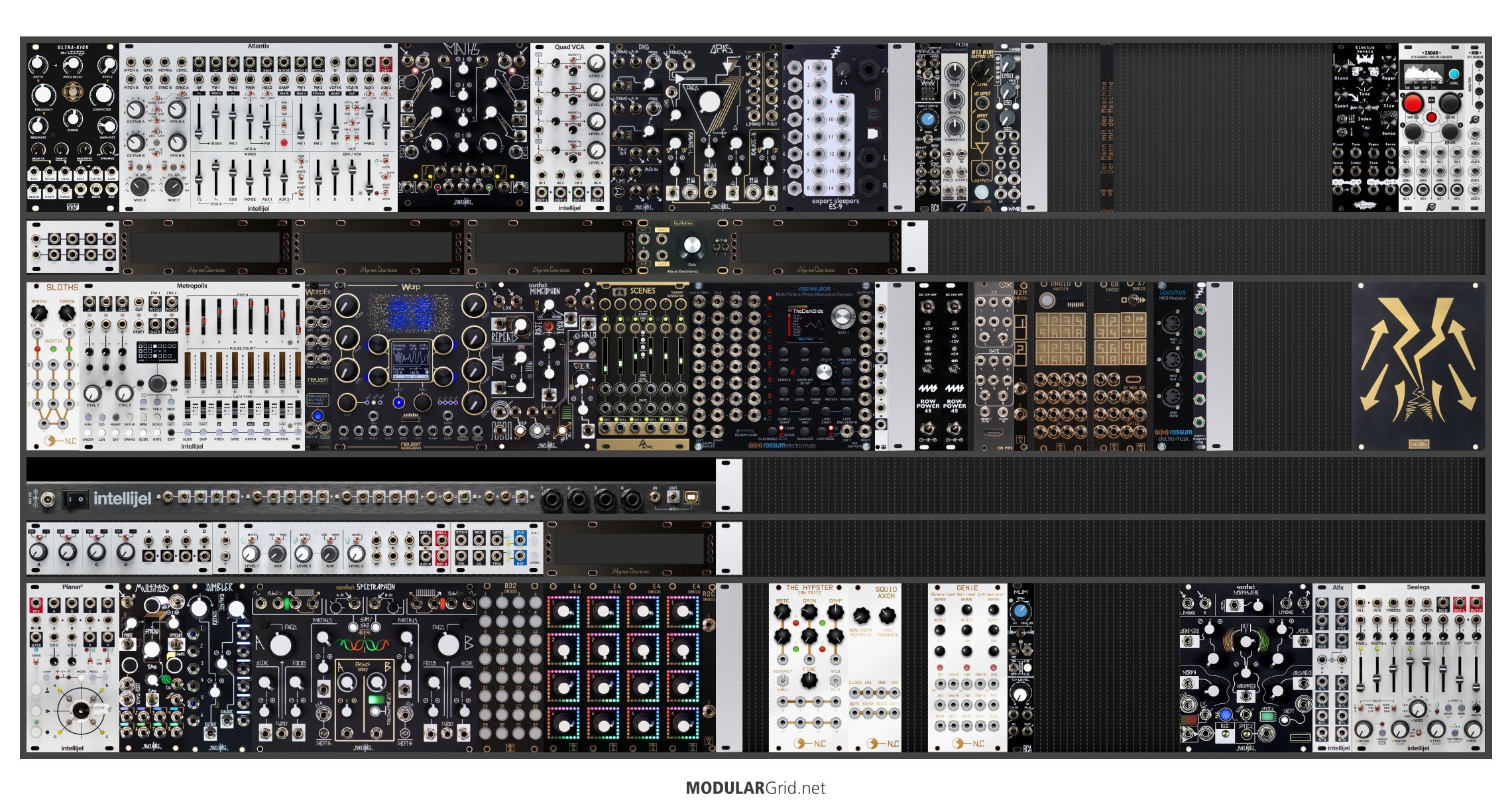Select the B32 Droid button module
Viewport: 1512px width, 802px height.
click(x=510, y=668)
